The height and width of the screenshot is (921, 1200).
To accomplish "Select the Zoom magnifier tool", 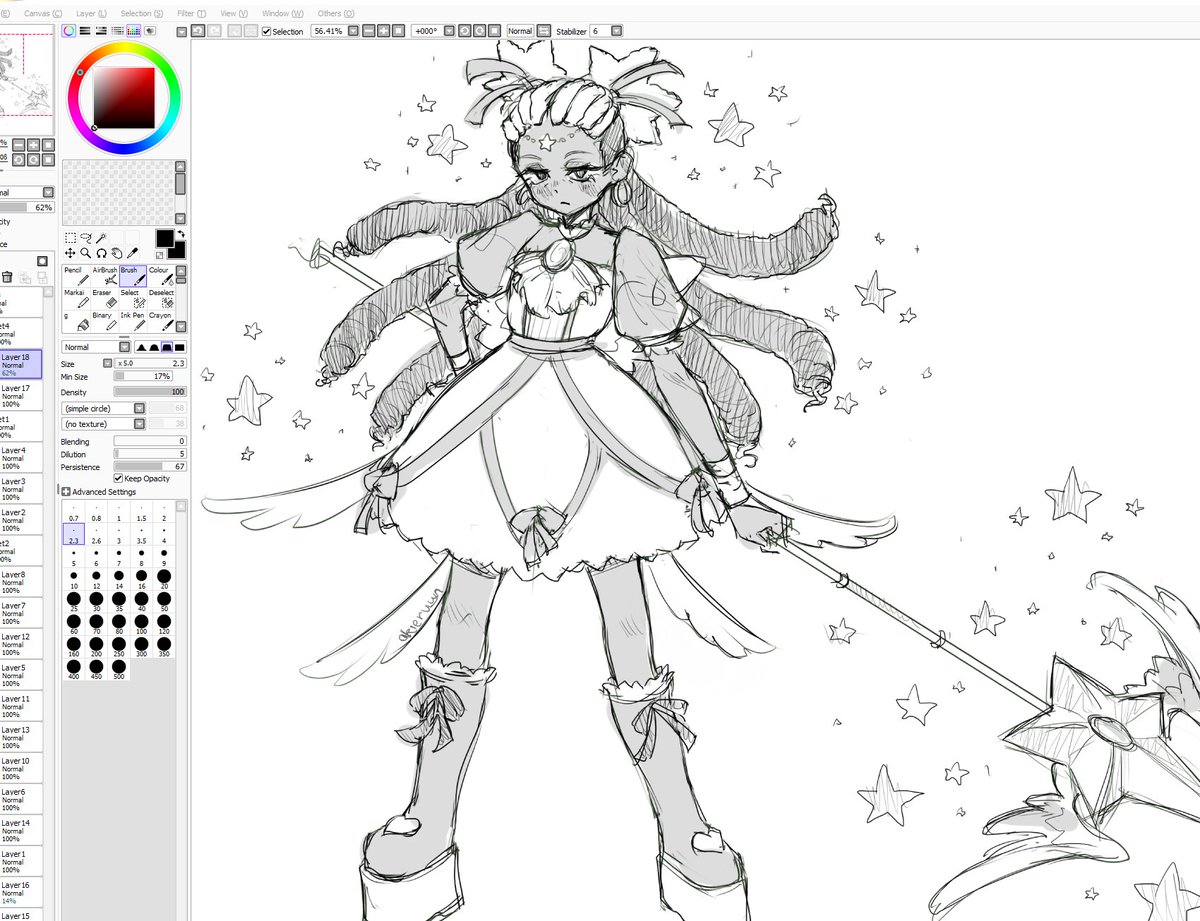I will click(85, 254).
